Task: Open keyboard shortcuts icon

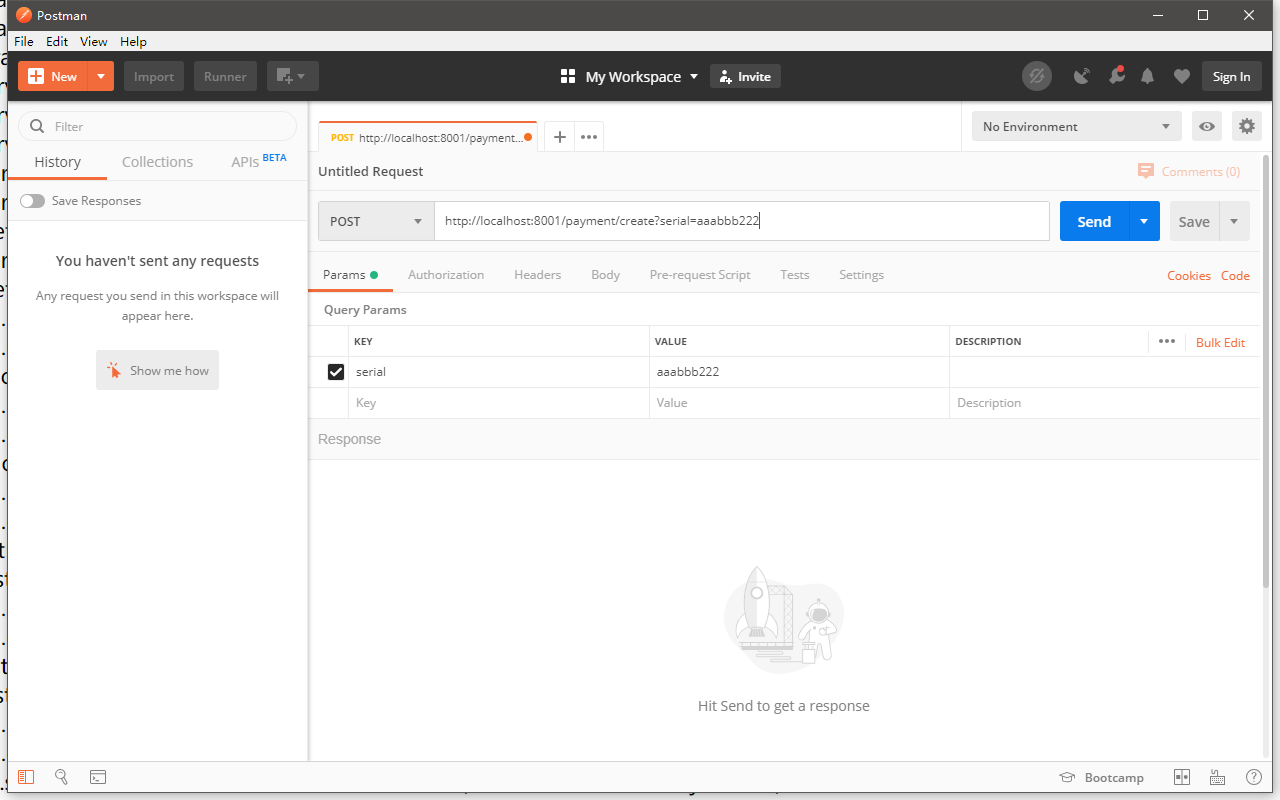Action: [1217, 777]
